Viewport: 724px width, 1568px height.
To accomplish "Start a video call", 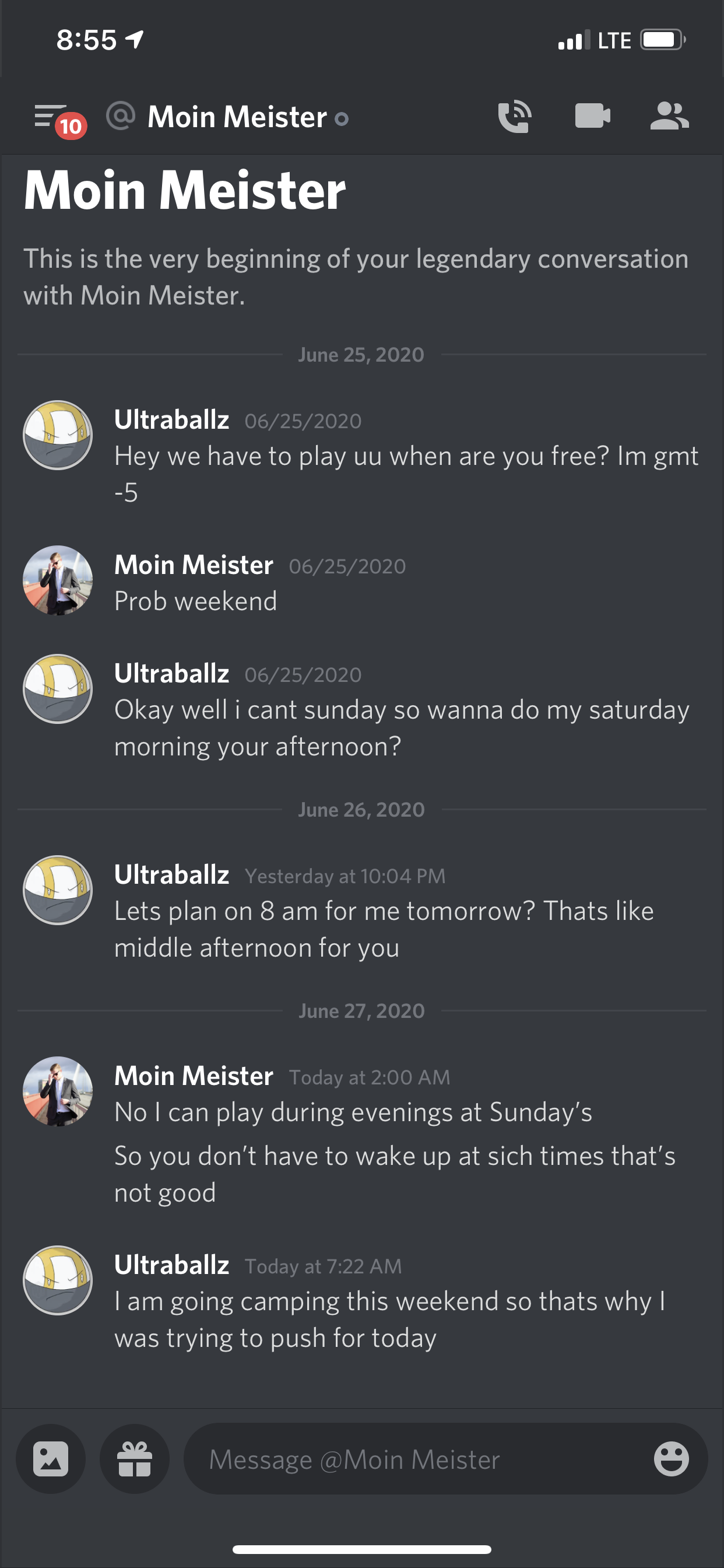I will [x=592, y=116].
